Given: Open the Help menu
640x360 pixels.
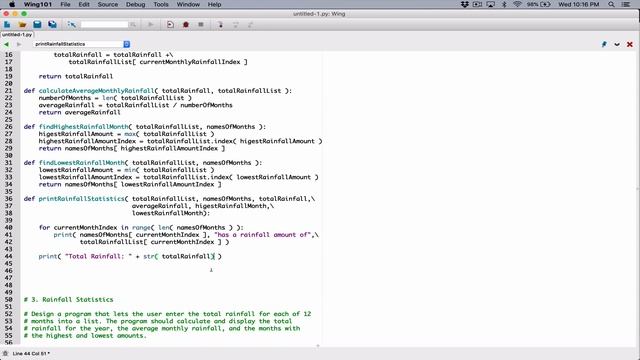Looking at the screenshot, I should tap(214, 4).
